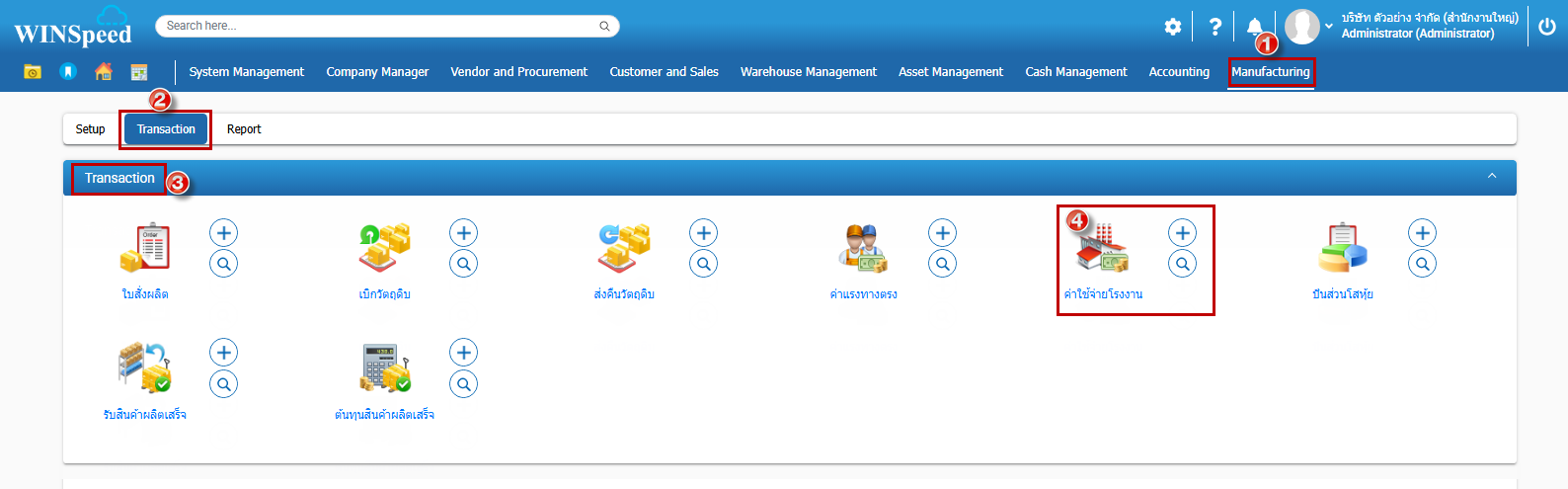Switch to the Setup tab

point(90,129)
